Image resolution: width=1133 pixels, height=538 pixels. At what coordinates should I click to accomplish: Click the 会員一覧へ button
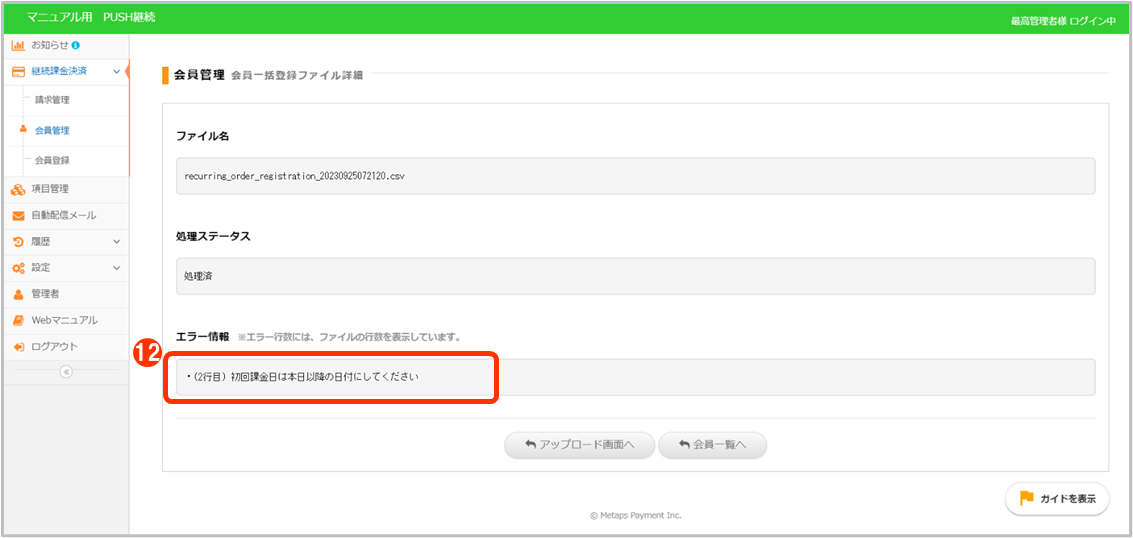tap(712, 445)
